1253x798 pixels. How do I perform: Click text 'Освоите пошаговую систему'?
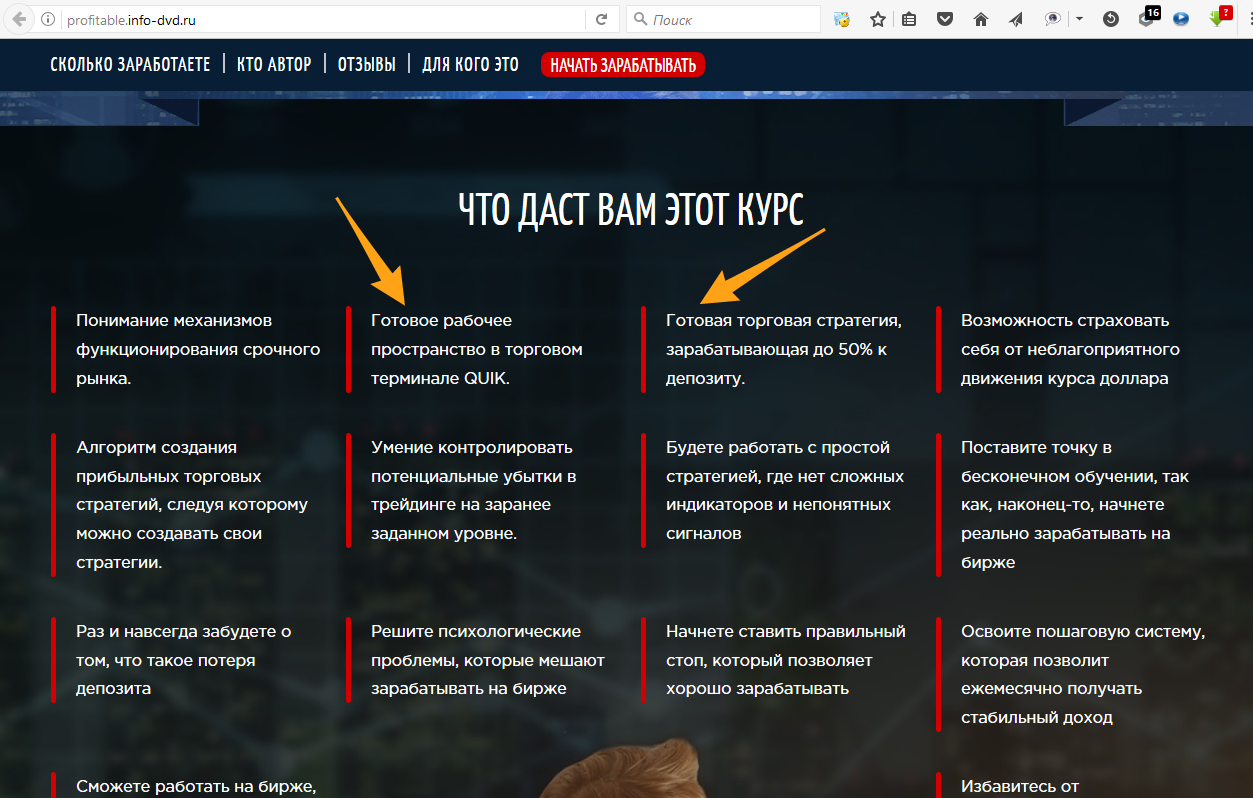1083,674
